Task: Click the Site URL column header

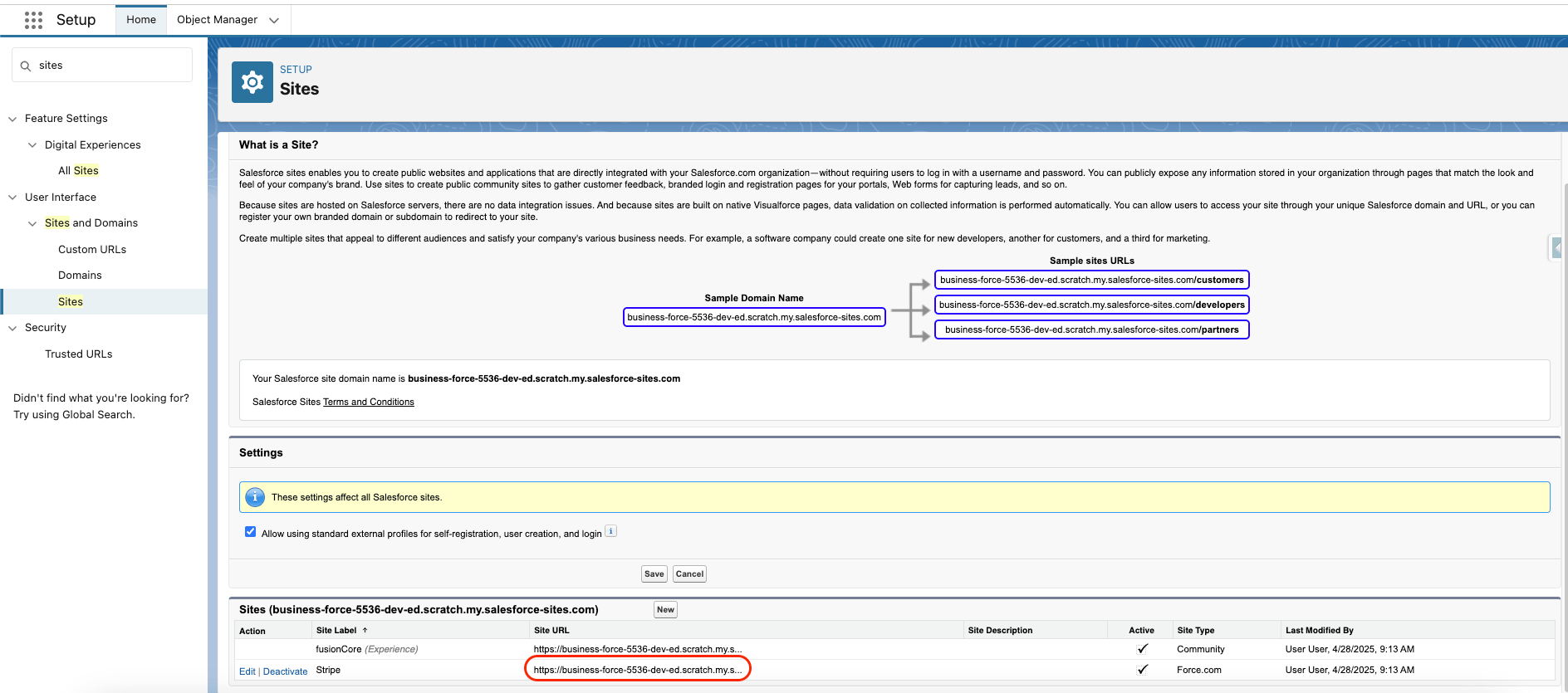Action: click(551, 631)
